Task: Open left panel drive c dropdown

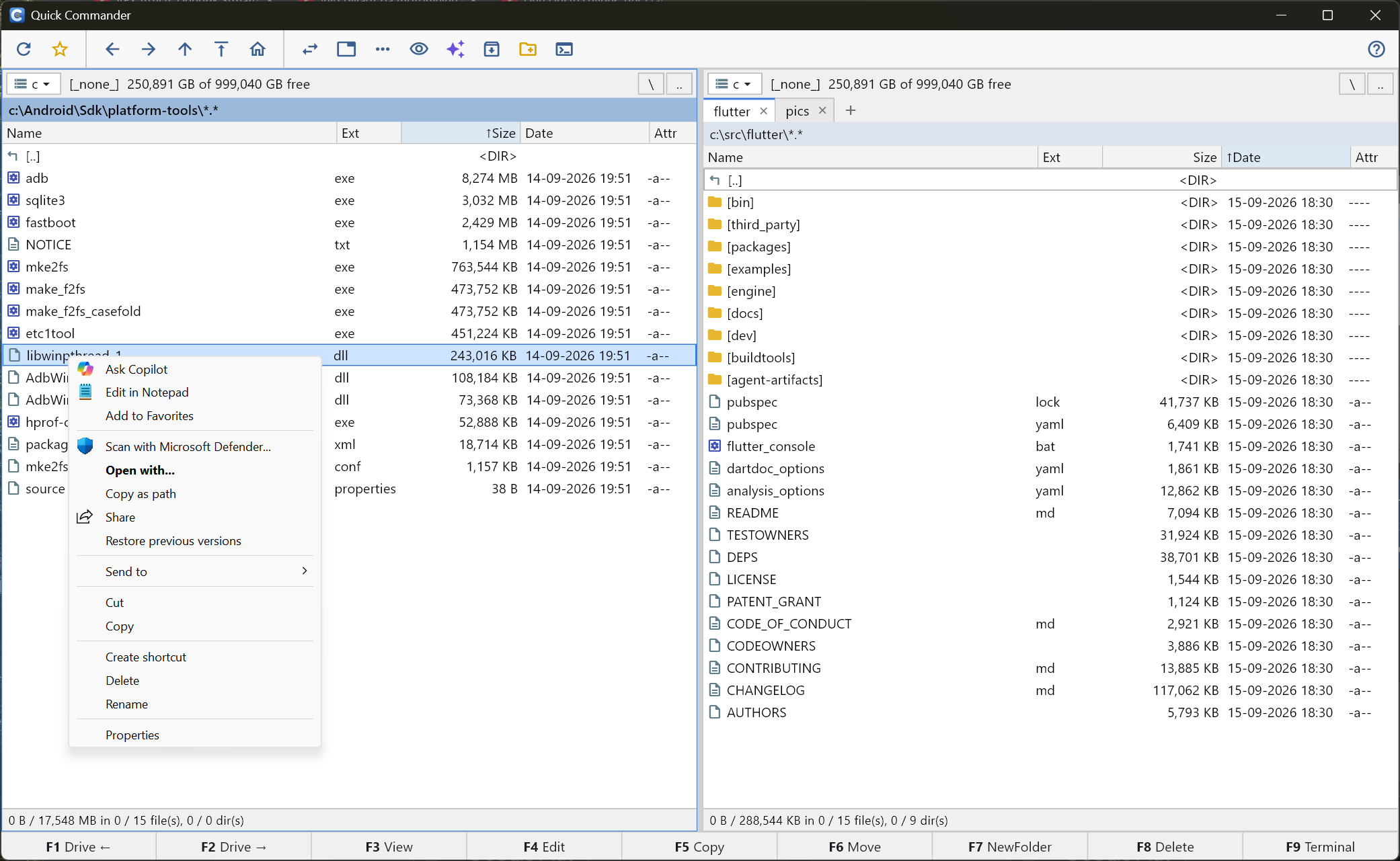Action: click(x=34, y=84)
